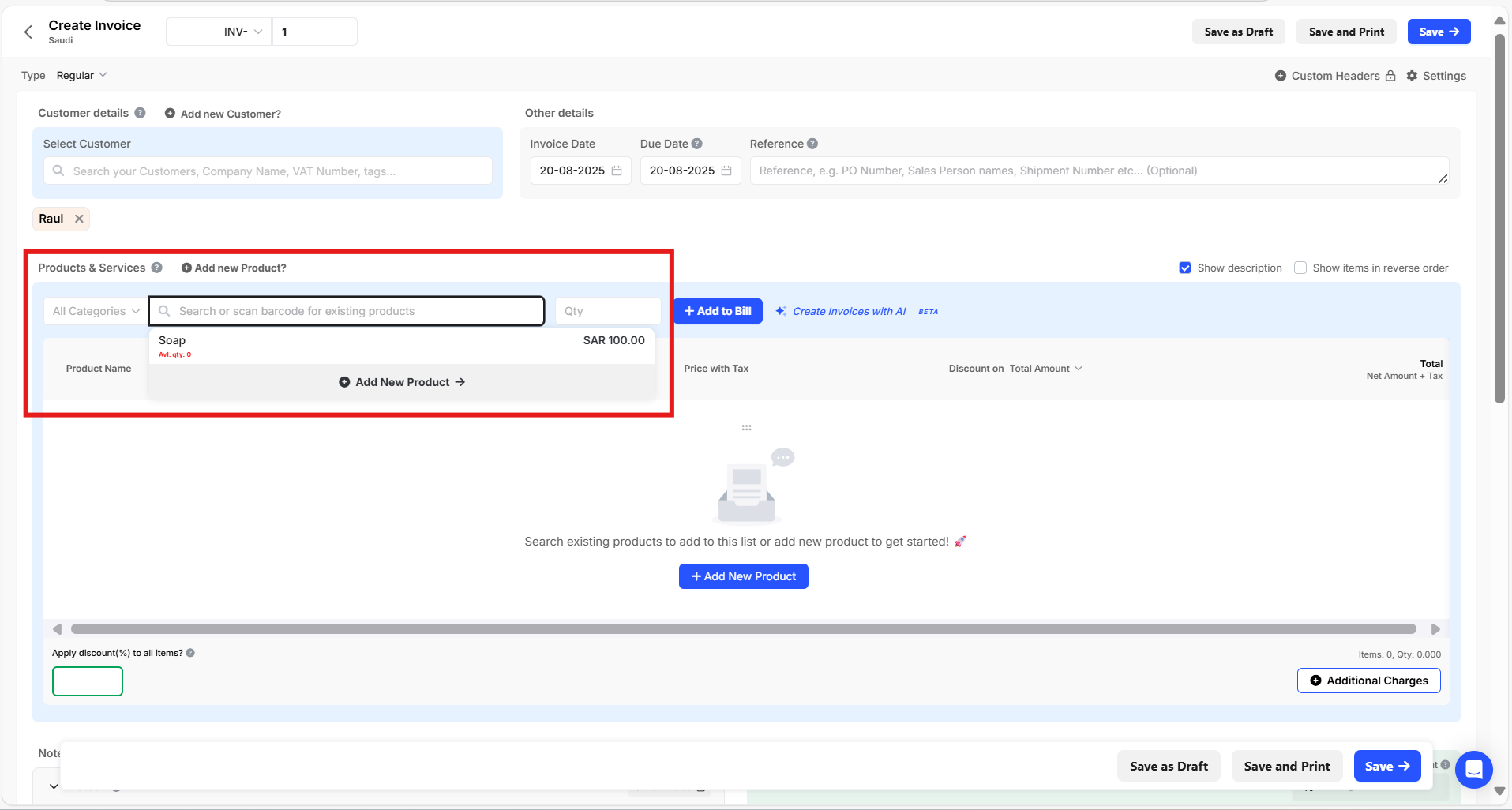The width and height of the screenshot is (1512, 810).
Task: Click the horizontal table scrollbar track
Action: pos(743,629)
